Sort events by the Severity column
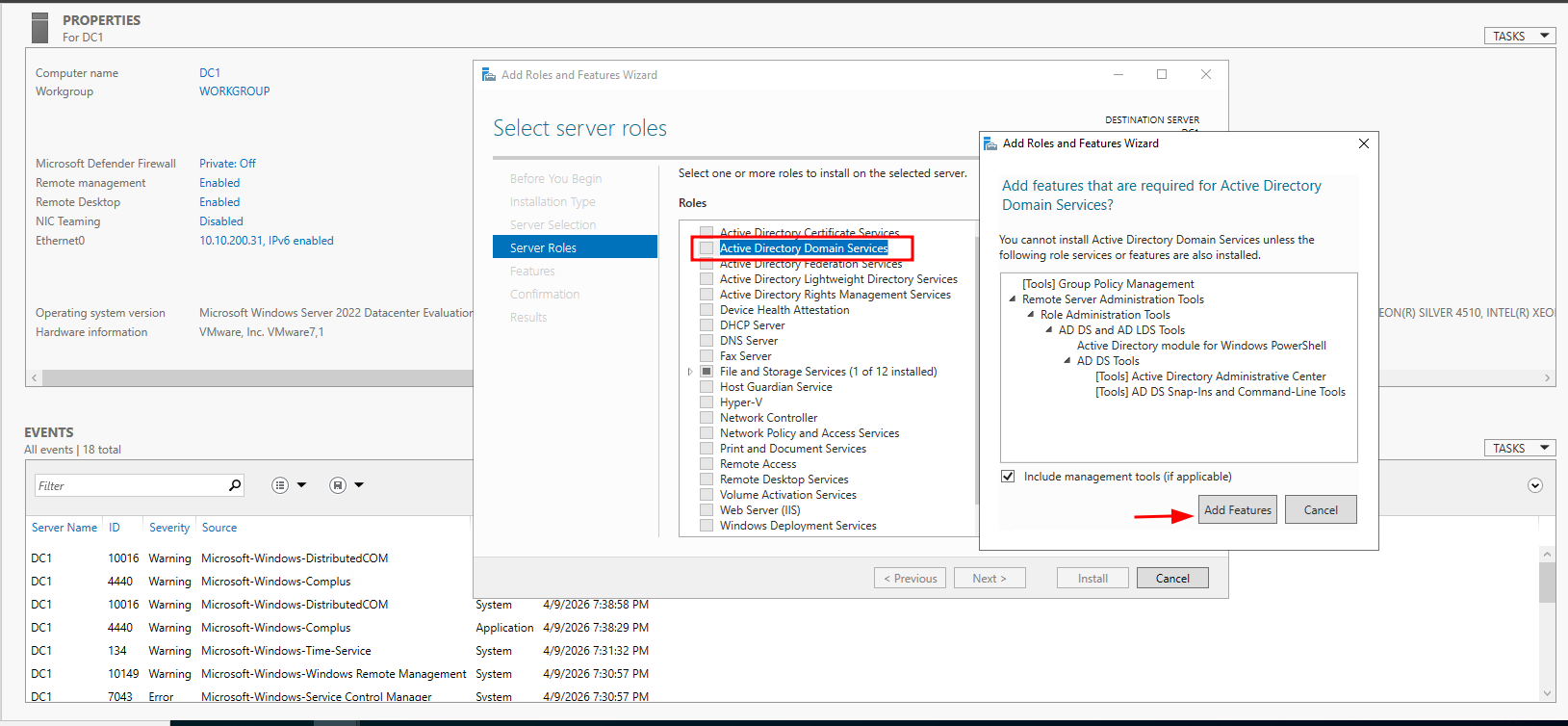This screenshot has height=726, width=1568. pos(169,528)
